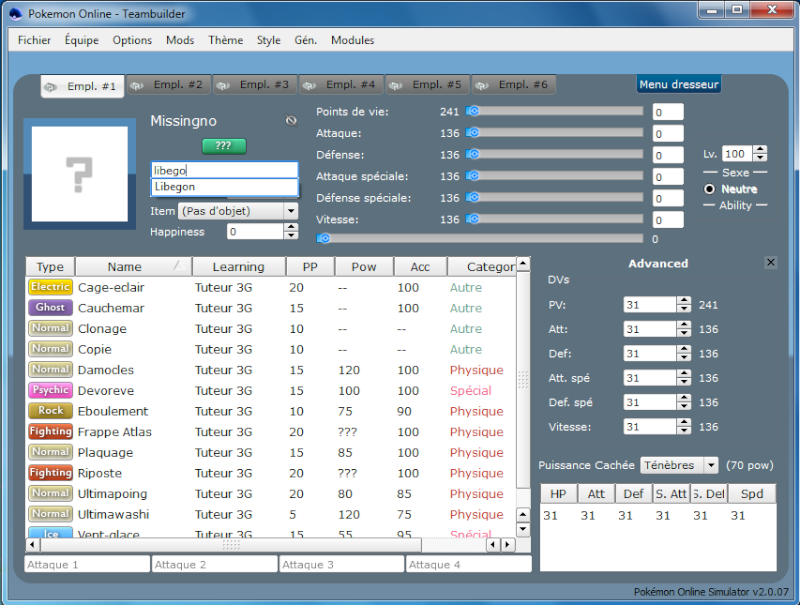Viewport: 800px width, 605px height.
Task: Open the Options menu
Action: tap(132, 40)
